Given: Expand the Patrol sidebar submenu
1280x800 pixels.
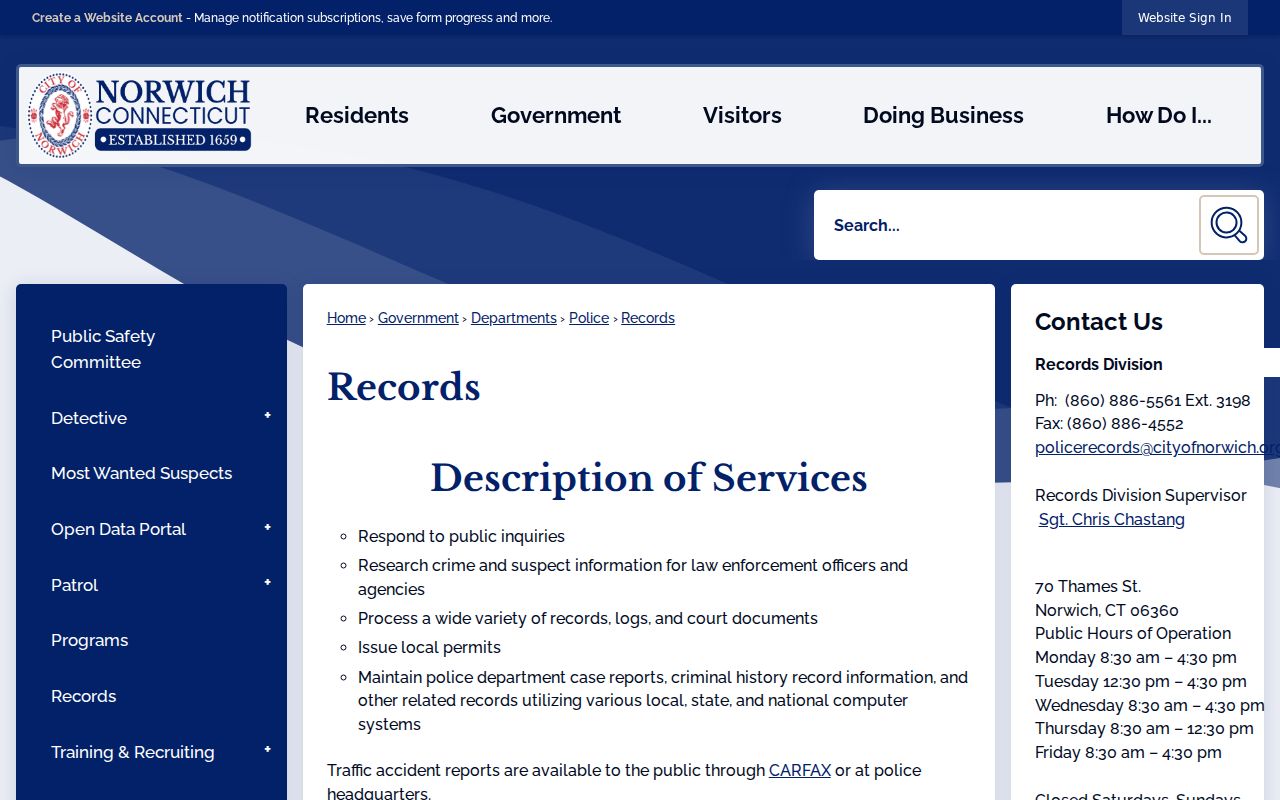Looking at the screenshot, I should click(x=267, y=583).
